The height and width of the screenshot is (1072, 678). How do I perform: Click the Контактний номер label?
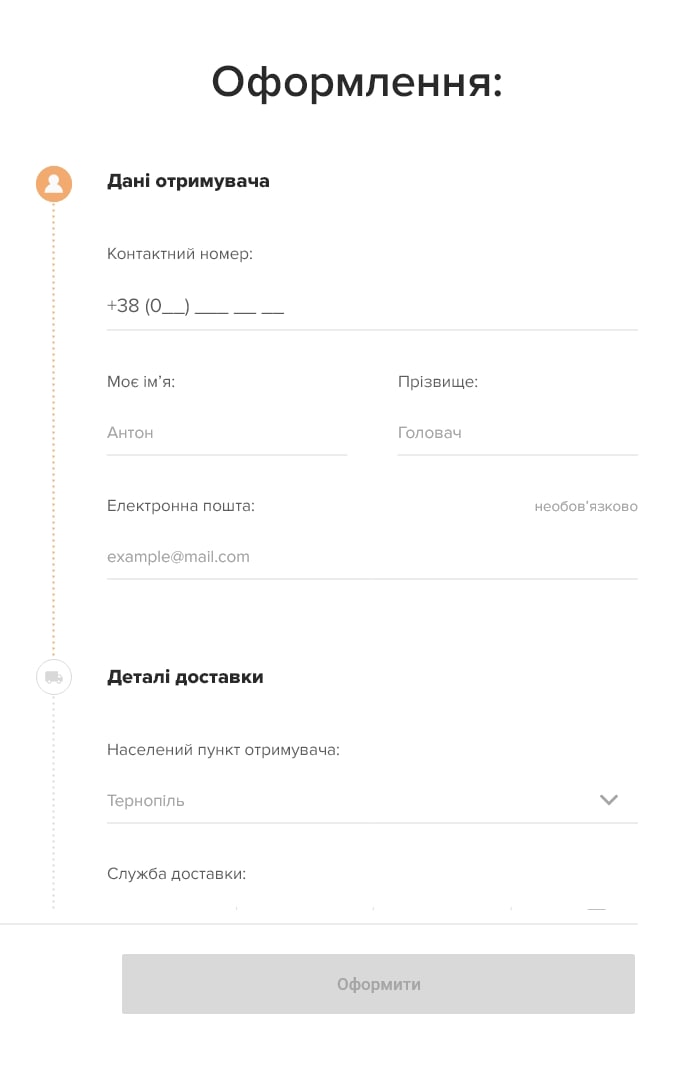(180, 254)
